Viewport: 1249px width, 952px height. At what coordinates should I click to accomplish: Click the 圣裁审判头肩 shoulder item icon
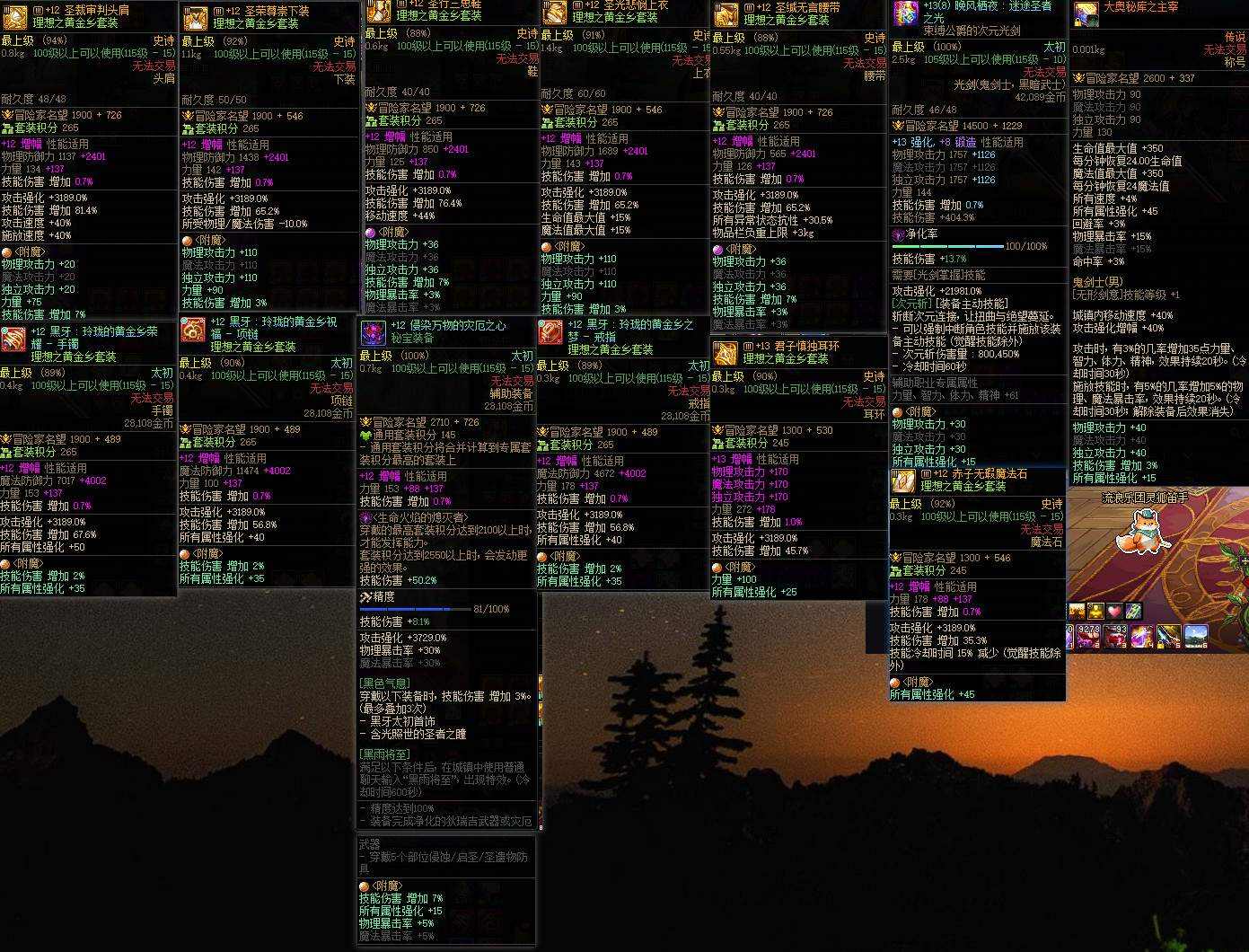(x=15, y=17)
